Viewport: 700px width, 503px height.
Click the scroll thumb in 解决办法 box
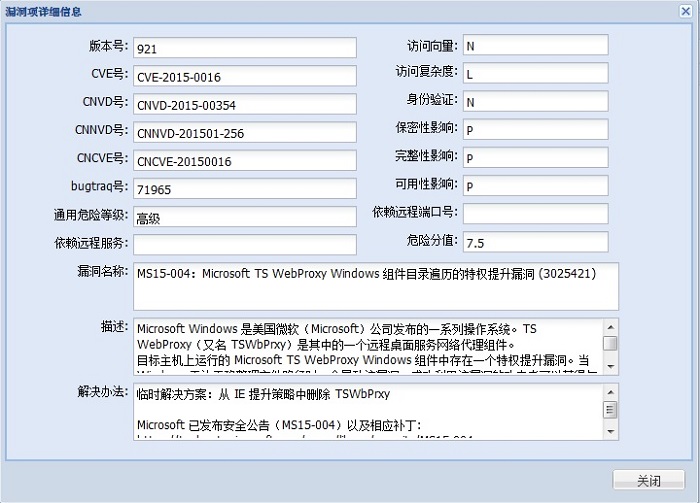tap(610, 410)
